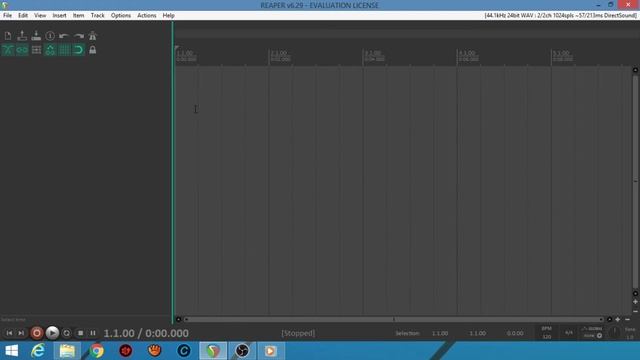Open the Track menu

pos(98,16)
